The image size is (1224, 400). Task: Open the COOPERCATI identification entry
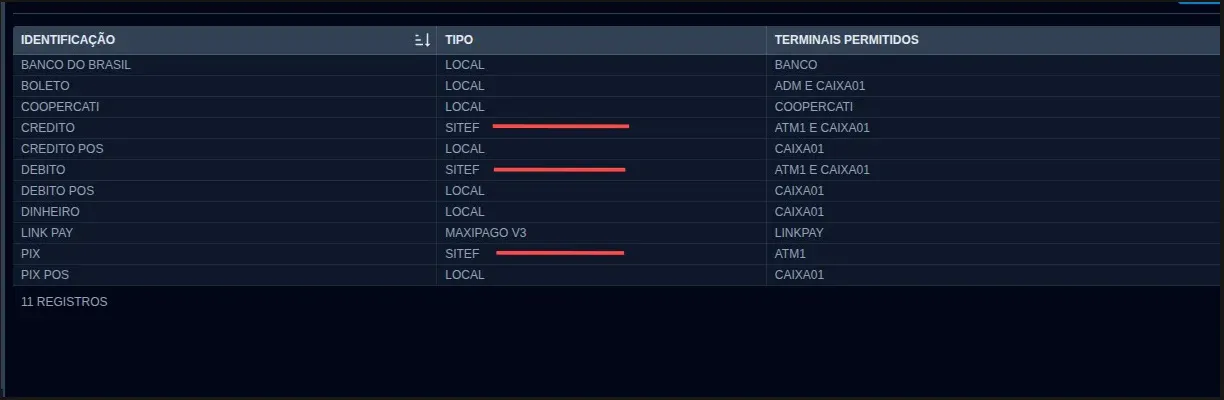tap(60, 107)
